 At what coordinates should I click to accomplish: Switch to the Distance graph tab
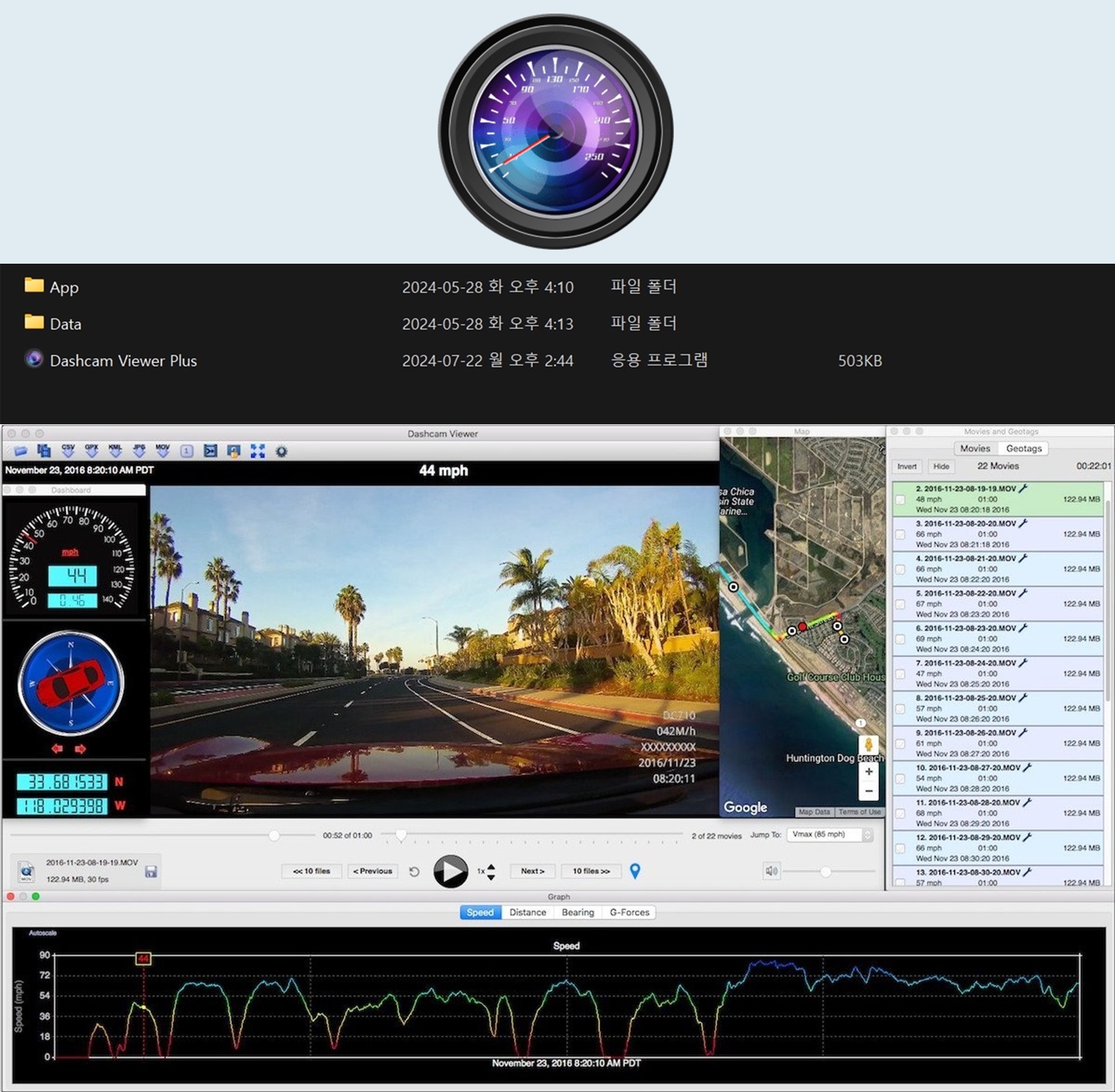[x=528, y=913]
